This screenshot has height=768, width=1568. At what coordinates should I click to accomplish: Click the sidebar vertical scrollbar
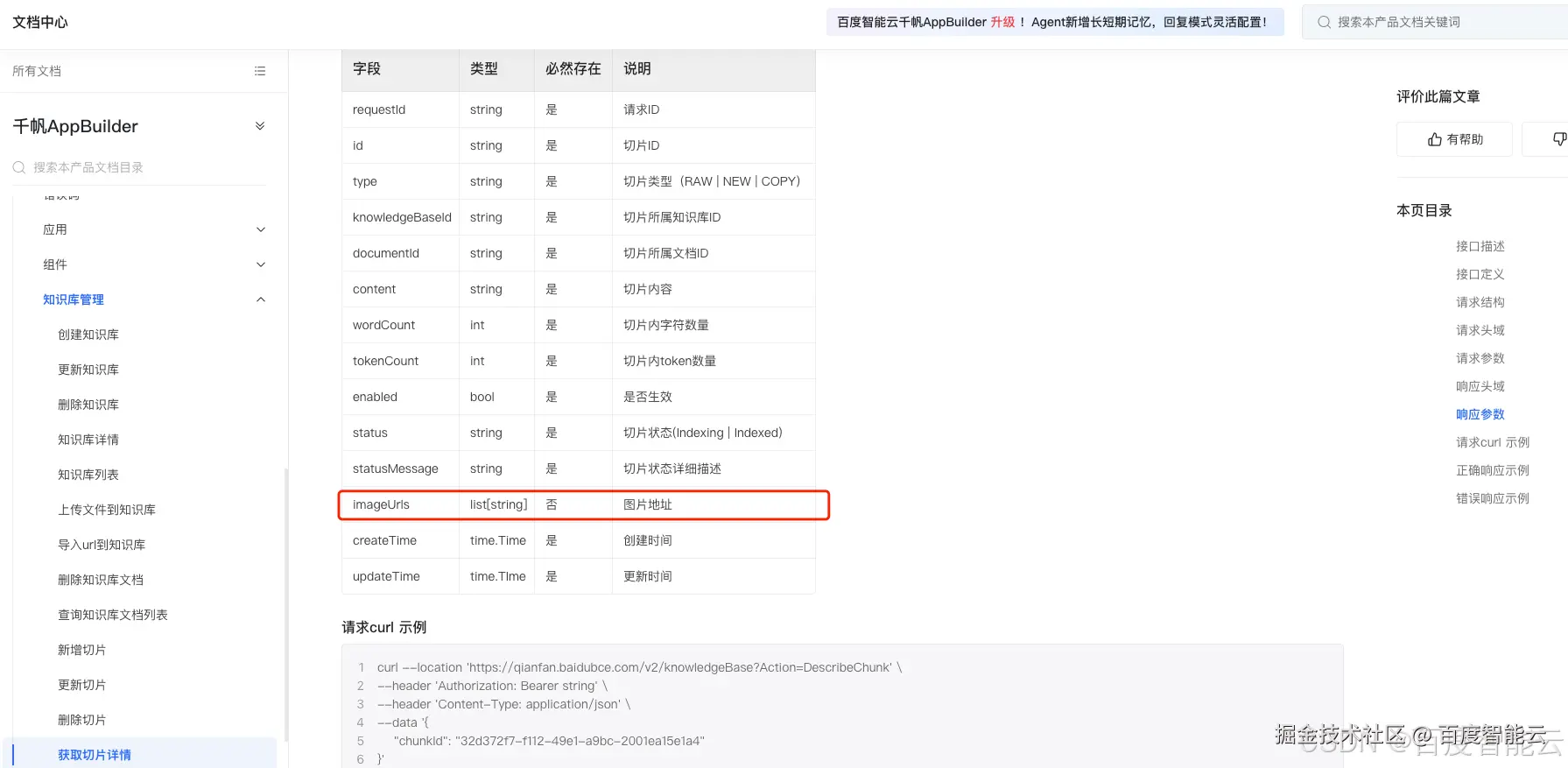click(x=286, y=604)
